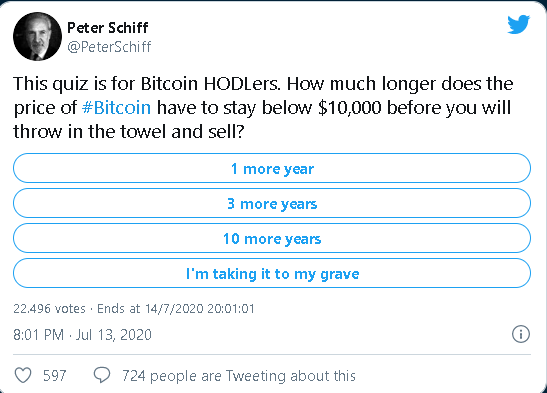Image resolution: width=547 pixels, height=393 pixels.
Task: Click the '$10,000' amount in the tweet
Action: pos(350,107)
